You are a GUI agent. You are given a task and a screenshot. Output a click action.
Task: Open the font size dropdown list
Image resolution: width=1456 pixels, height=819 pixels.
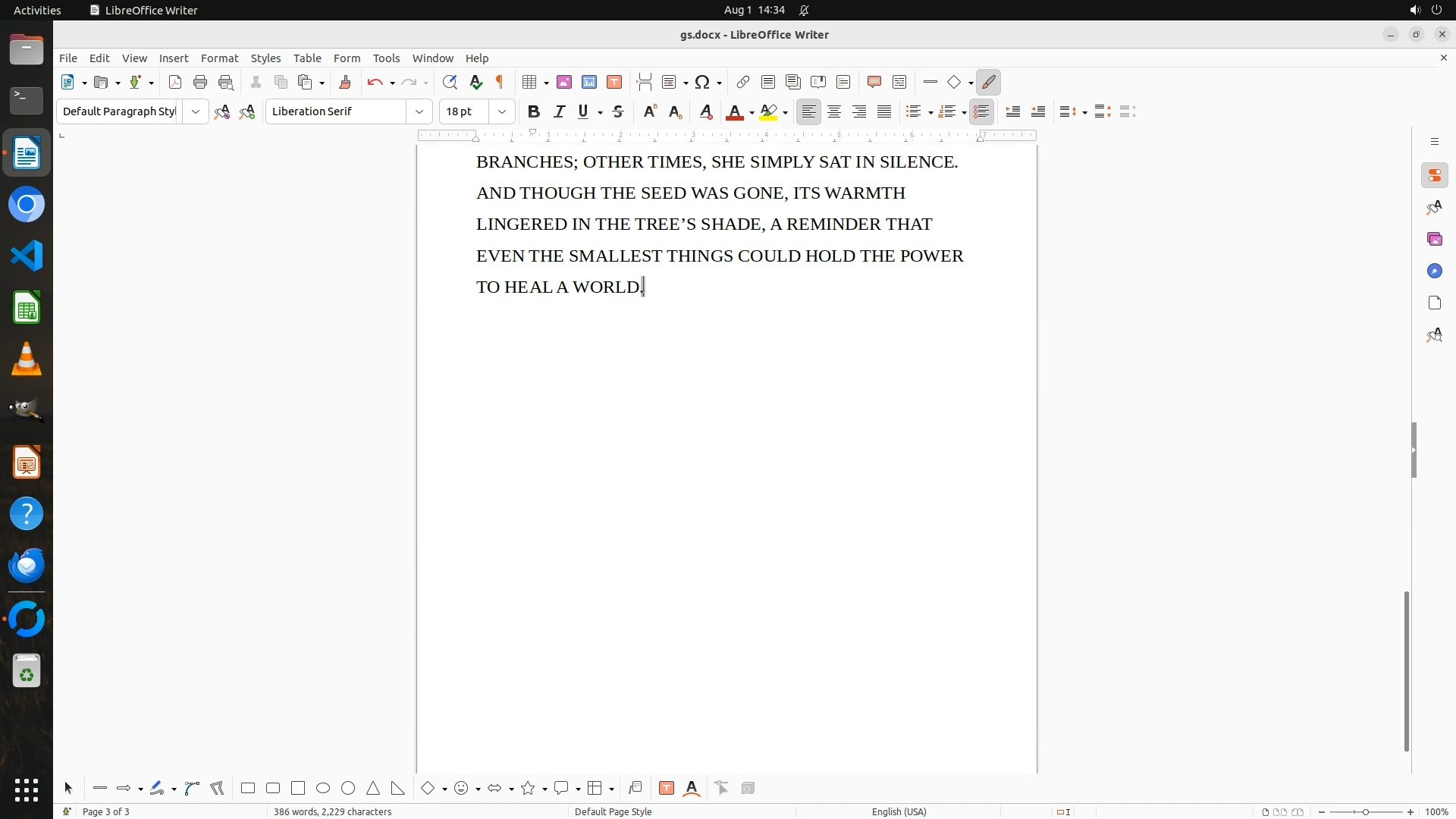click(x=501, y=111)
